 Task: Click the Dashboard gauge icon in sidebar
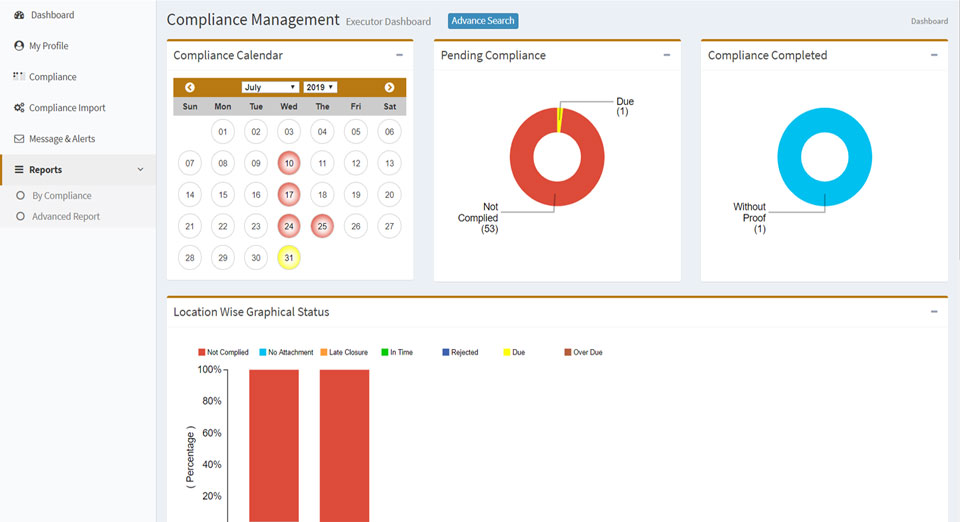19,15
